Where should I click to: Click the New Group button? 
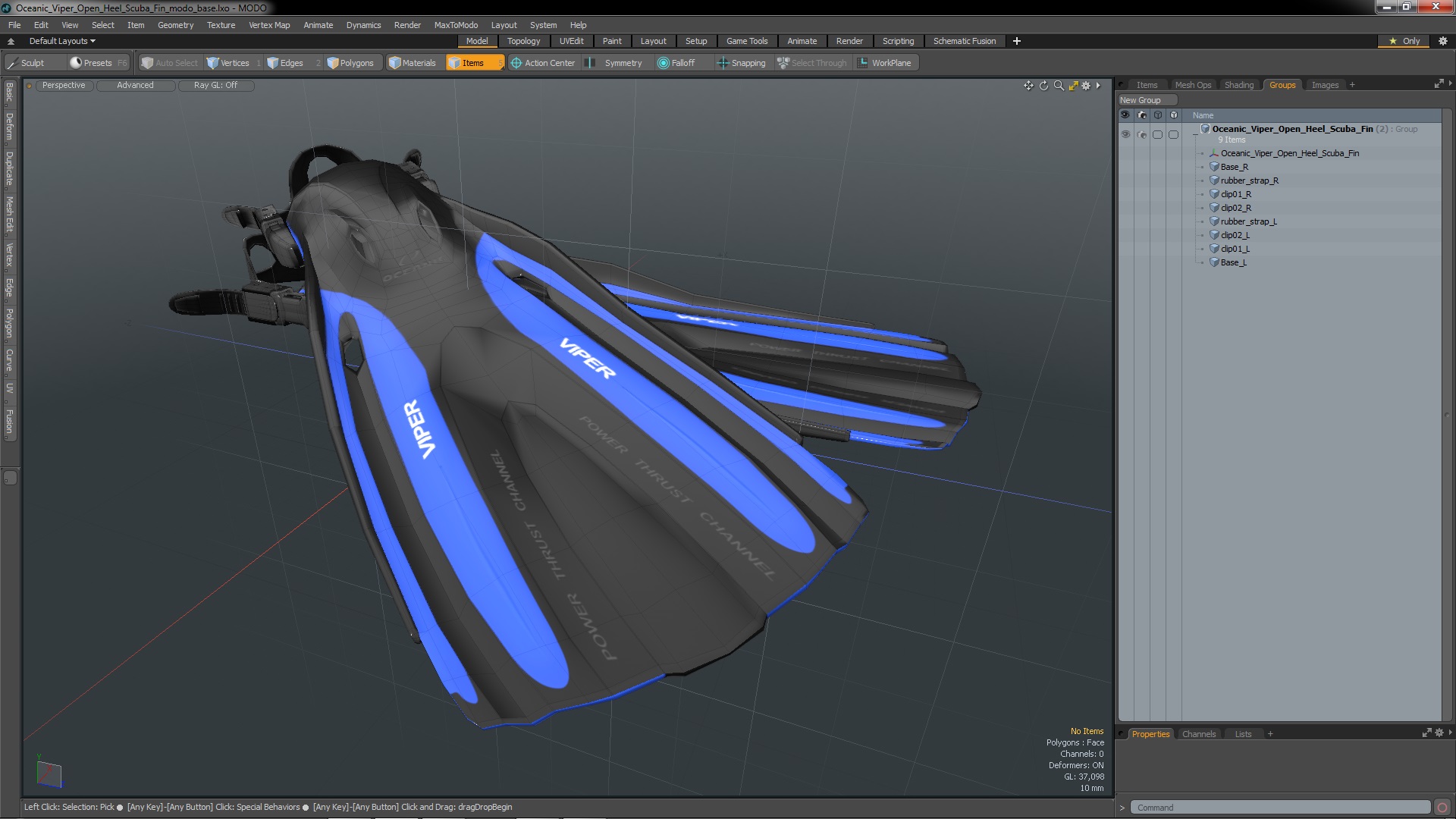pyautogui.click(x=1147, y=100)
